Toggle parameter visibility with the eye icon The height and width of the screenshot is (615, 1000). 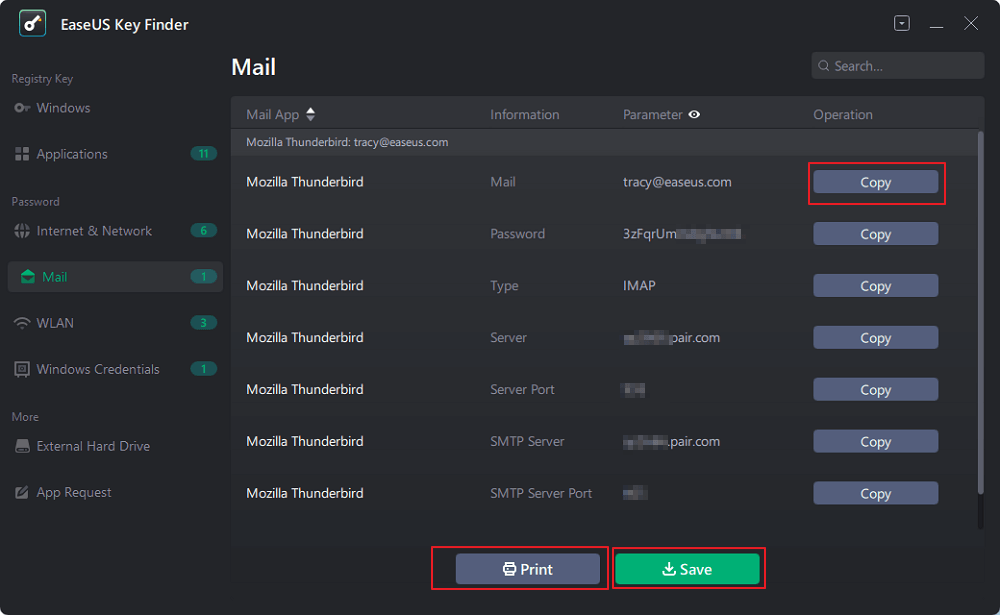694,115
